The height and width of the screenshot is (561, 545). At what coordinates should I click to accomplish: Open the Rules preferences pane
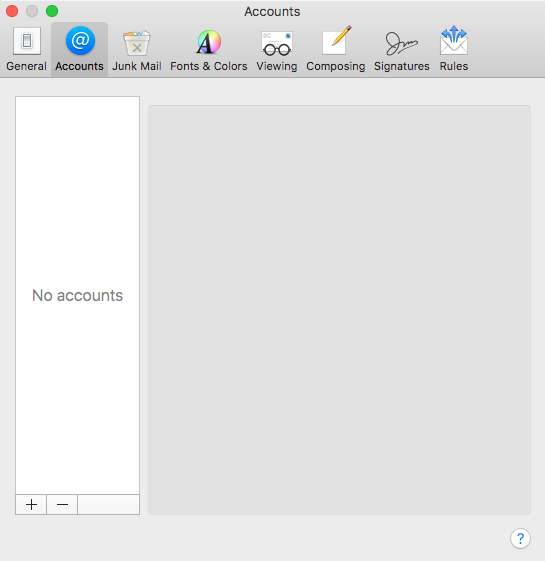(x=454, y=49)
